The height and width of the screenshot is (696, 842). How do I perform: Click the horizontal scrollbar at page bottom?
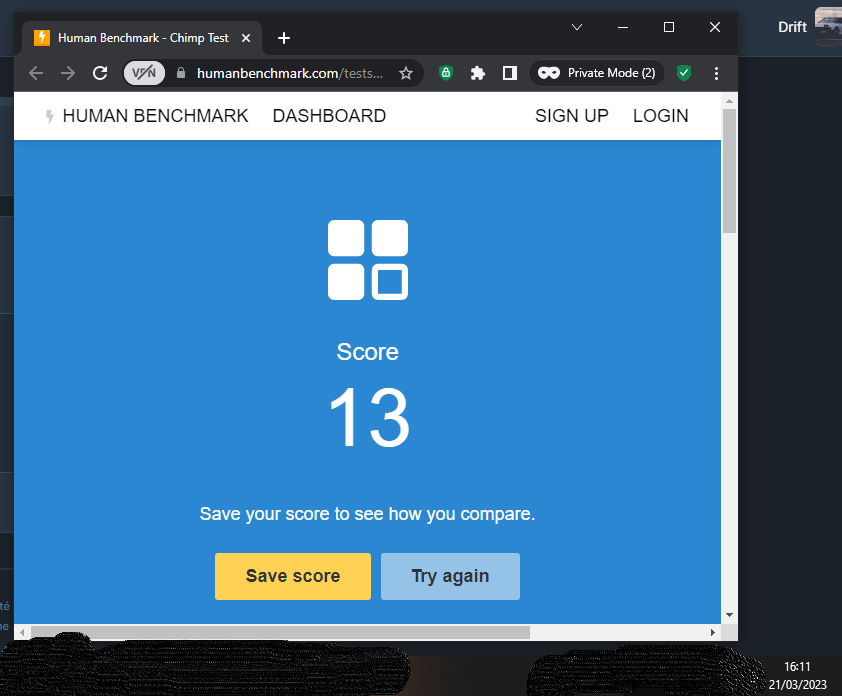coord(280,632)
